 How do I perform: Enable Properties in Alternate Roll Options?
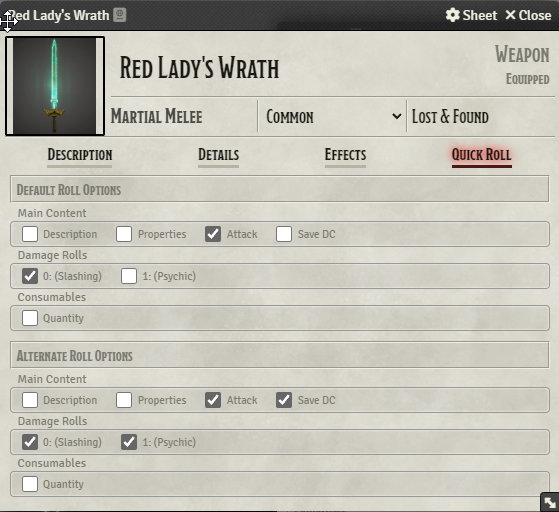(x=124, y=400)
